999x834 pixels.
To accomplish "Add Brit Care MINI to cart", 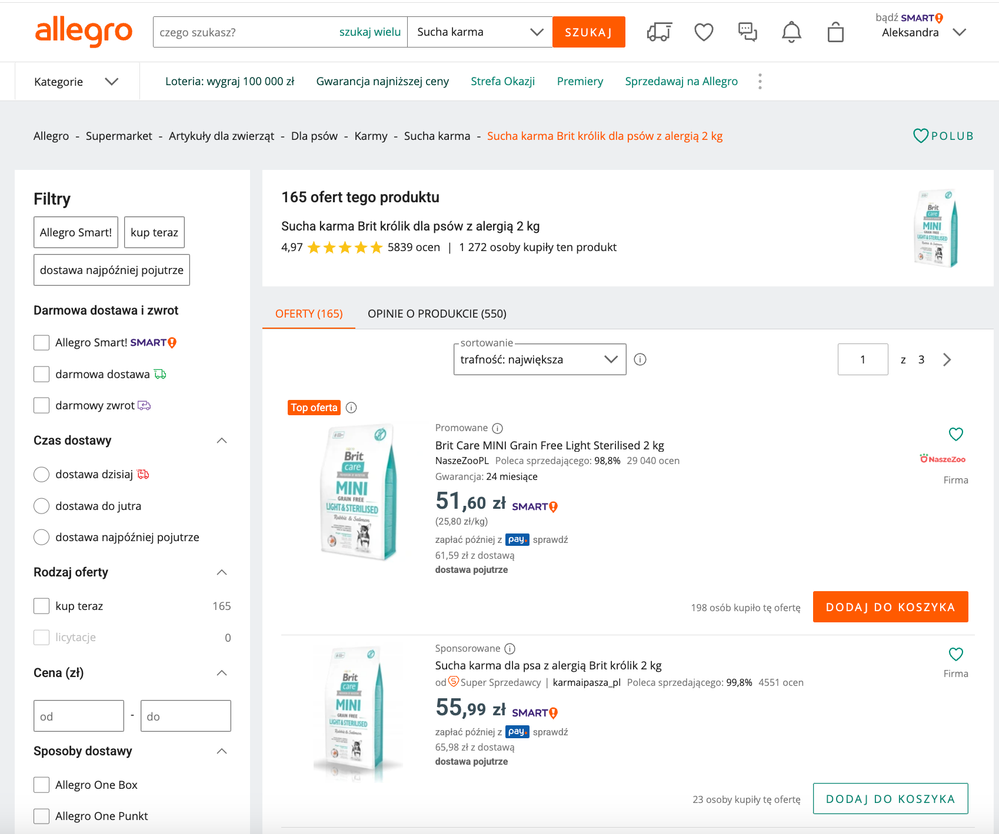I will tap(890, 607).
